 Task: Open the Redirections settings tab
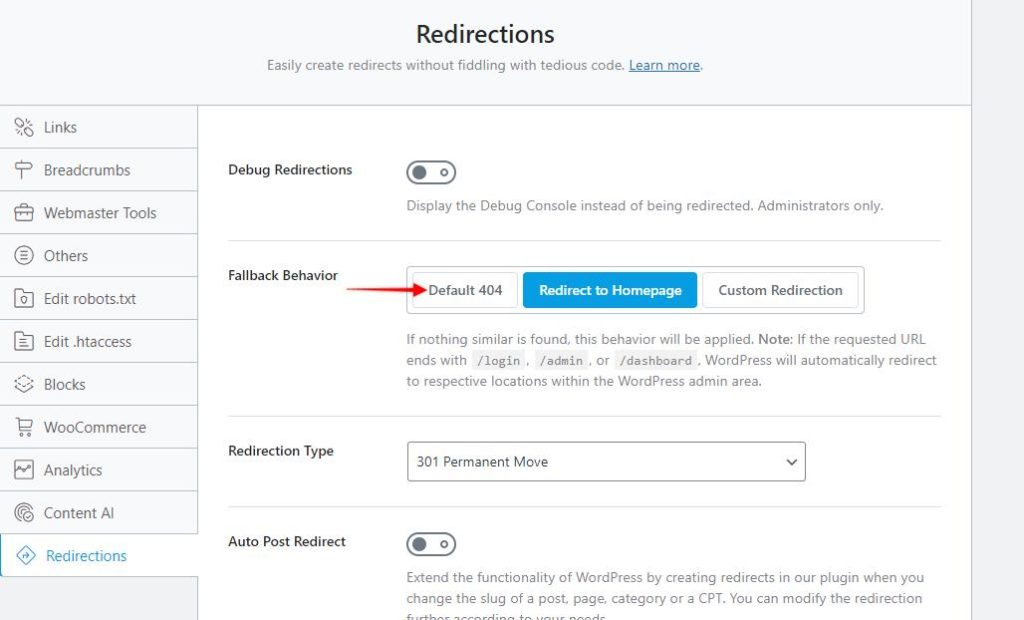[86, 556]
